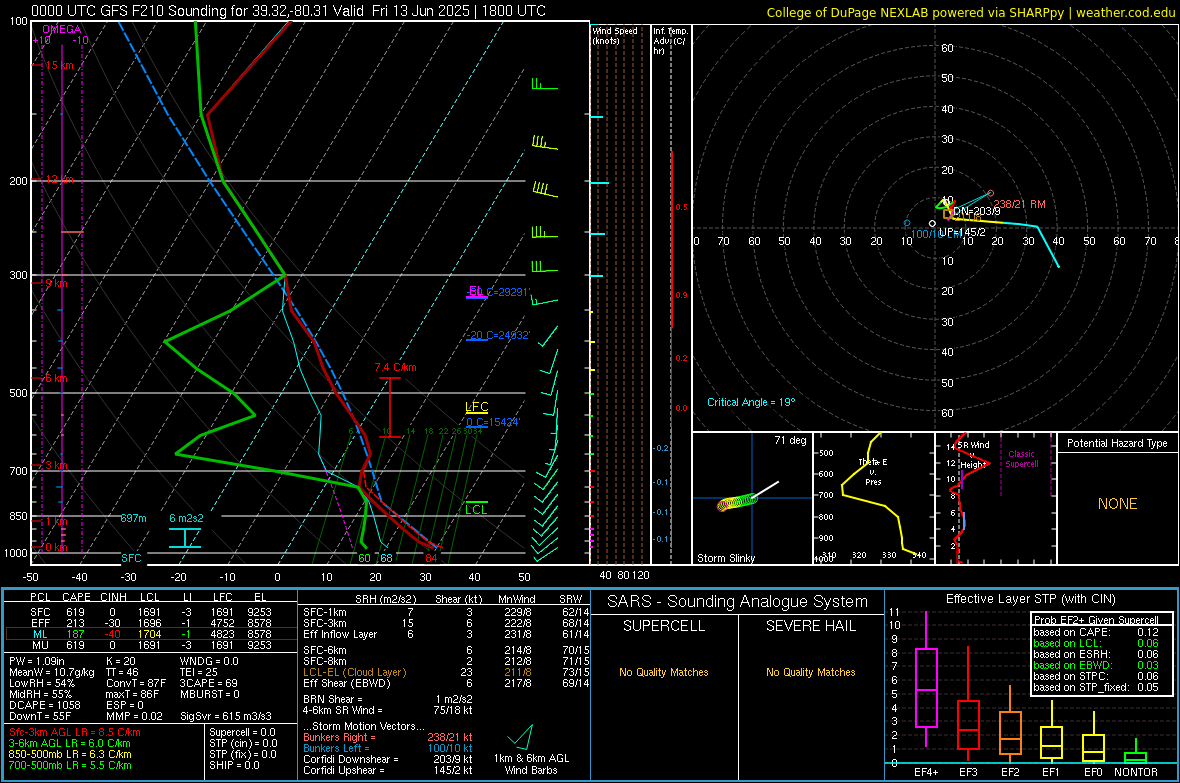Click the Sfc-3km AGL LR = 8.5 C/km line
Screen dimensions: 1180x783
(75, 732)
